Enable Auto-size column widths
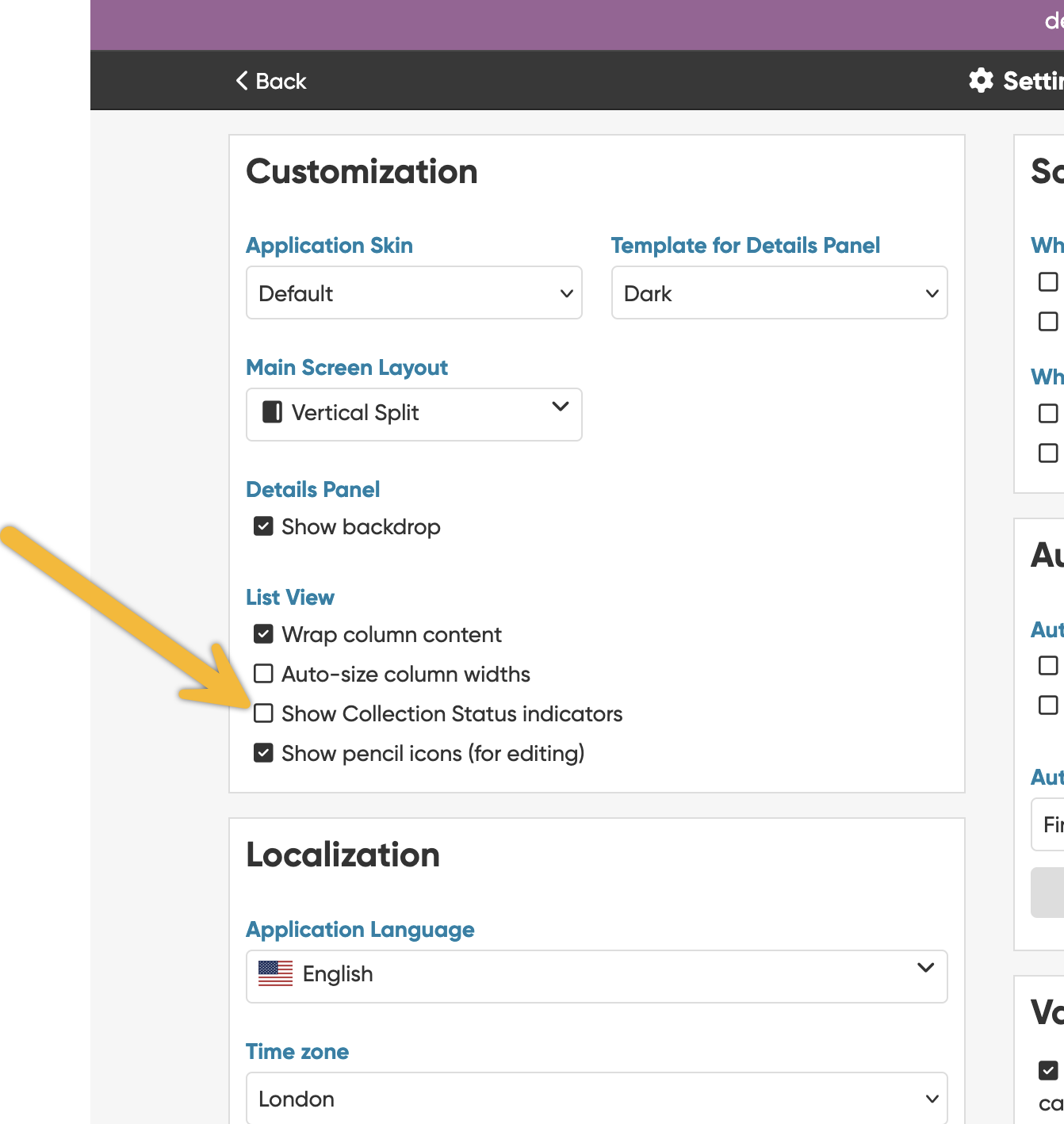This screenshot has height=1124, width=1064. (x=263, y=674)
